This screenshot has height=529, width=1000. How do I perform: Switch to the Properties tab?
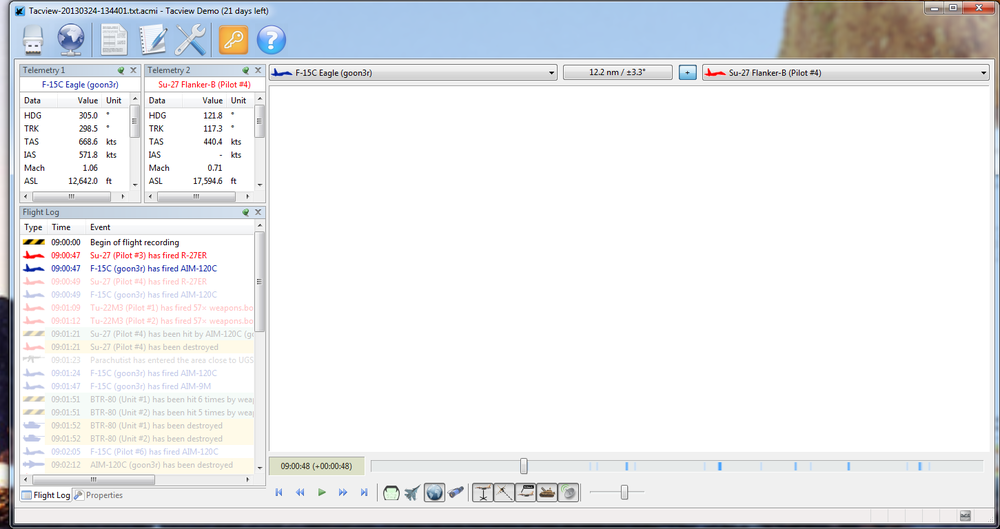point(98,495)
